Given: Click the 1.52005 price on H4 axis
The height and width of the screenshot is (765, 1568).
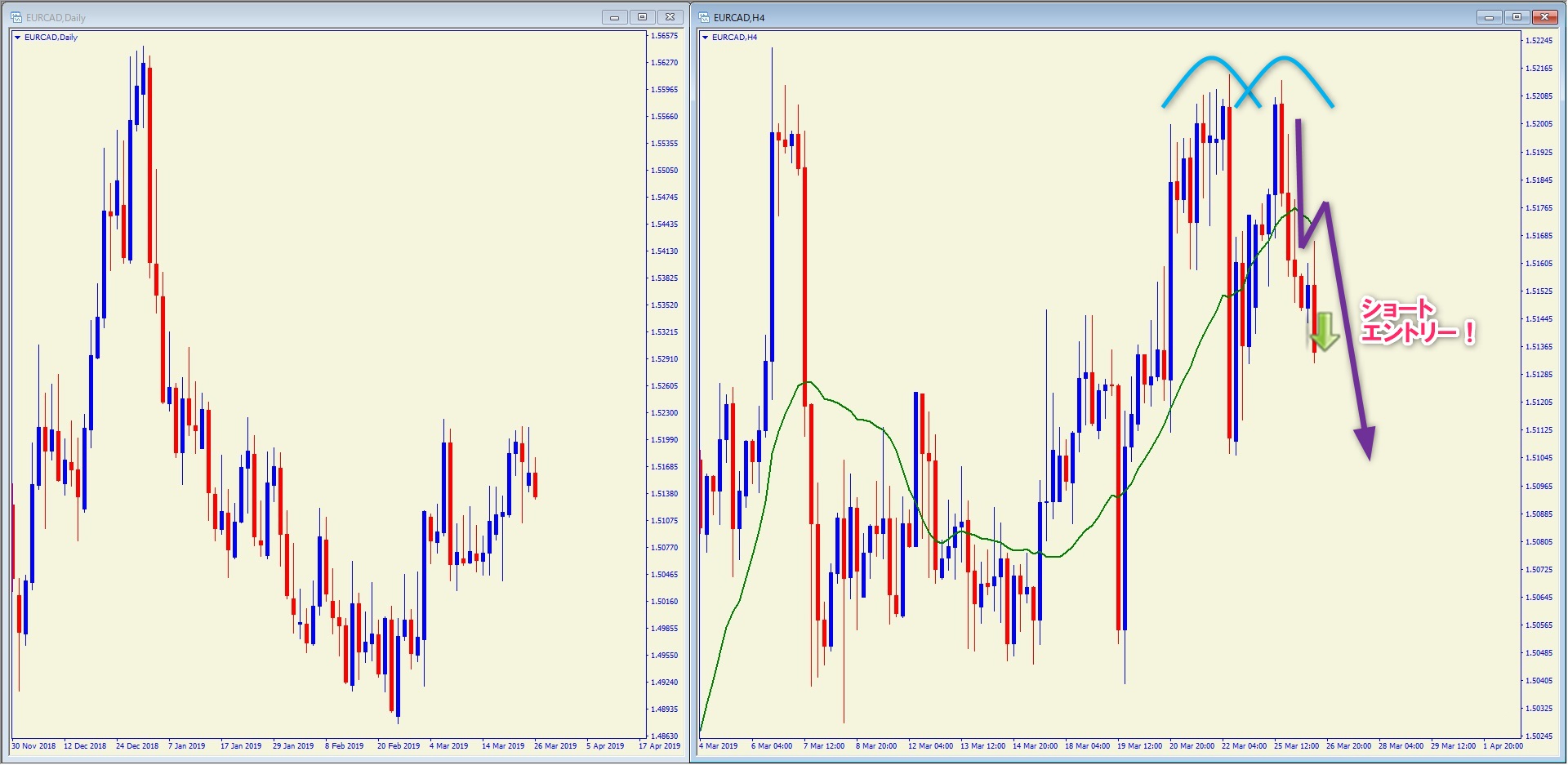Looking at the screenshot, I should (x=1539, y=124).
